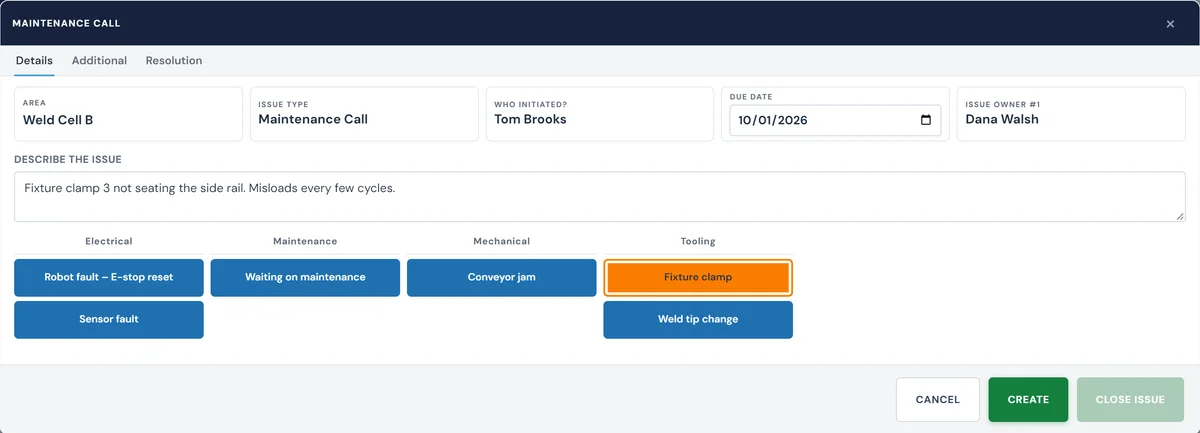The height and width of the screenshot is (433, 1200).
Task: Click the Describe the Issue label
Action: [68, 159]
